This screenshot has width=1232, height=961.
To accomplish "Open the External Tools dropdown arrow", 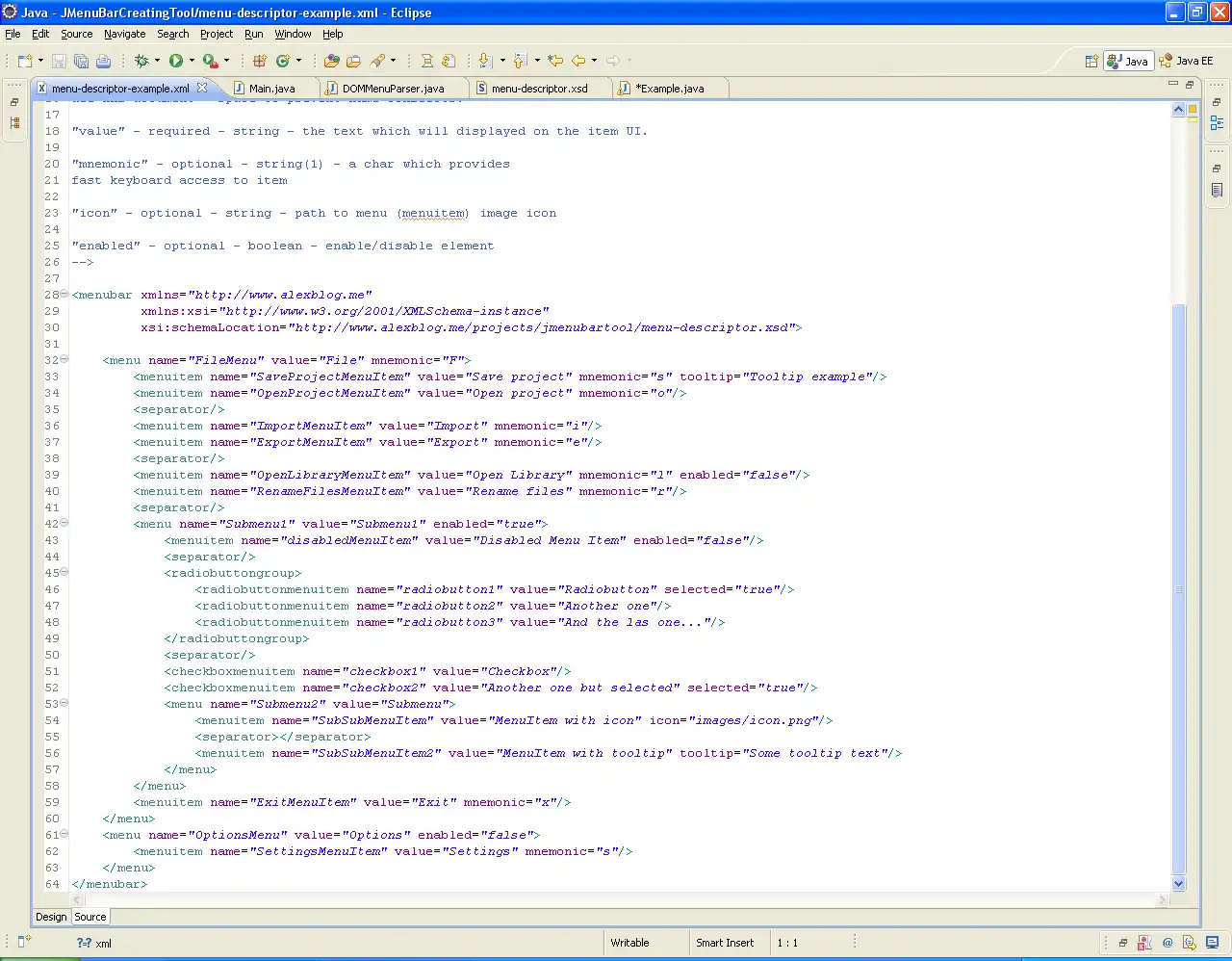I will pos(227,61).
